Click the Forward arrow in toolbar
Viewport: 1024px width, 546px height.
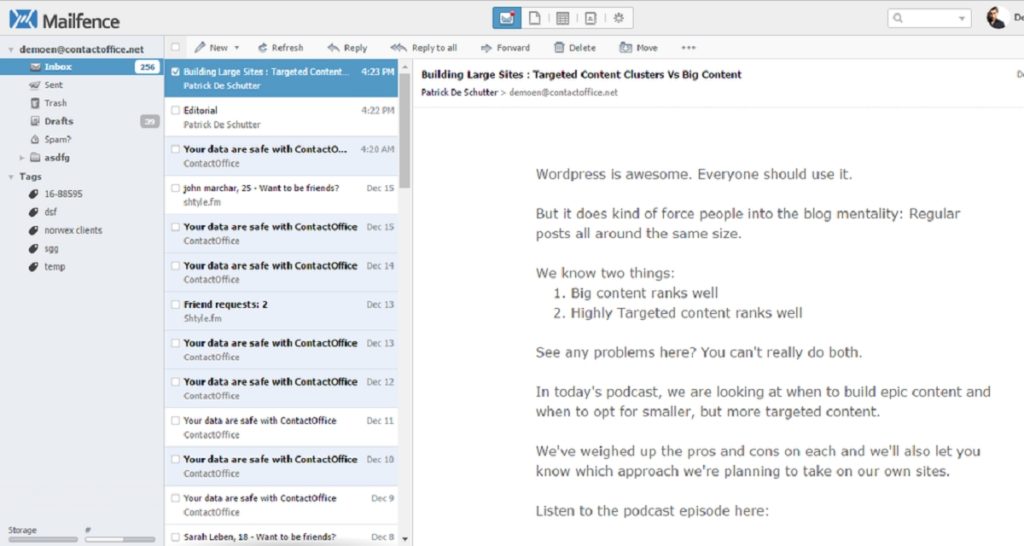505,47
